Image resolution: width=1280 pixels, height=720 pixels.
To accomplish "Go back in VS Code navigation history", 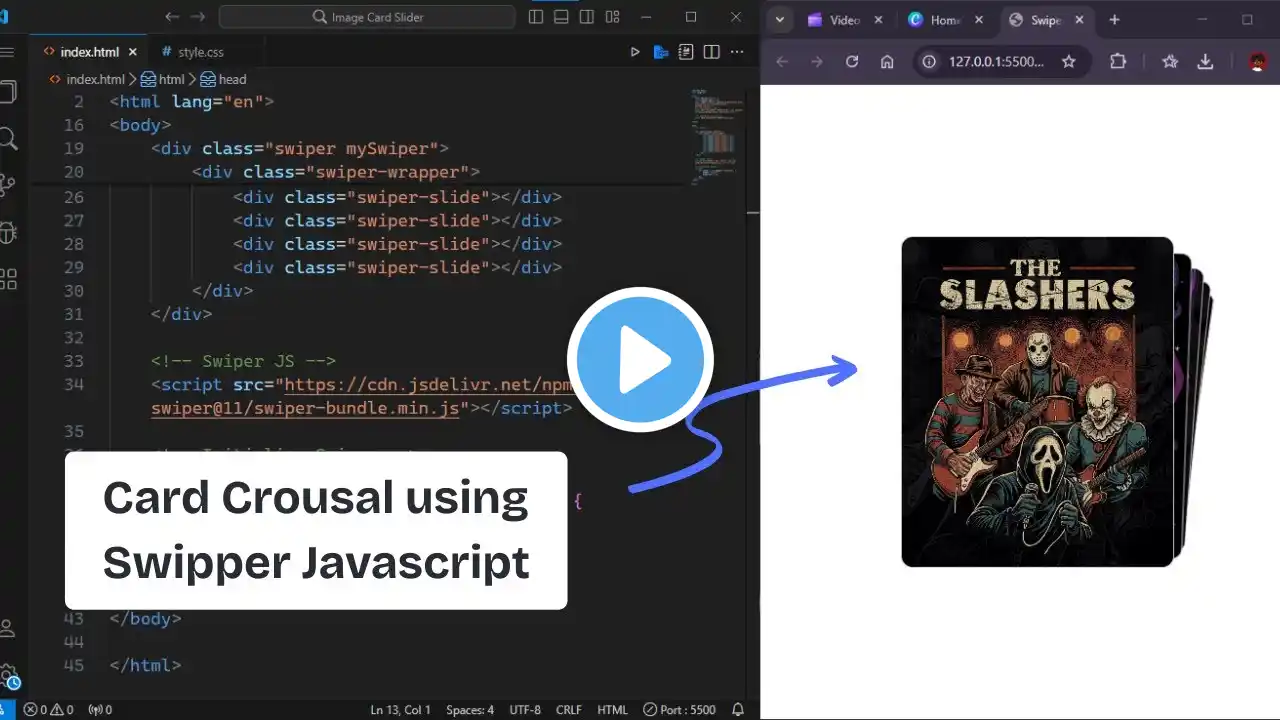I will (x=172, y=17).
